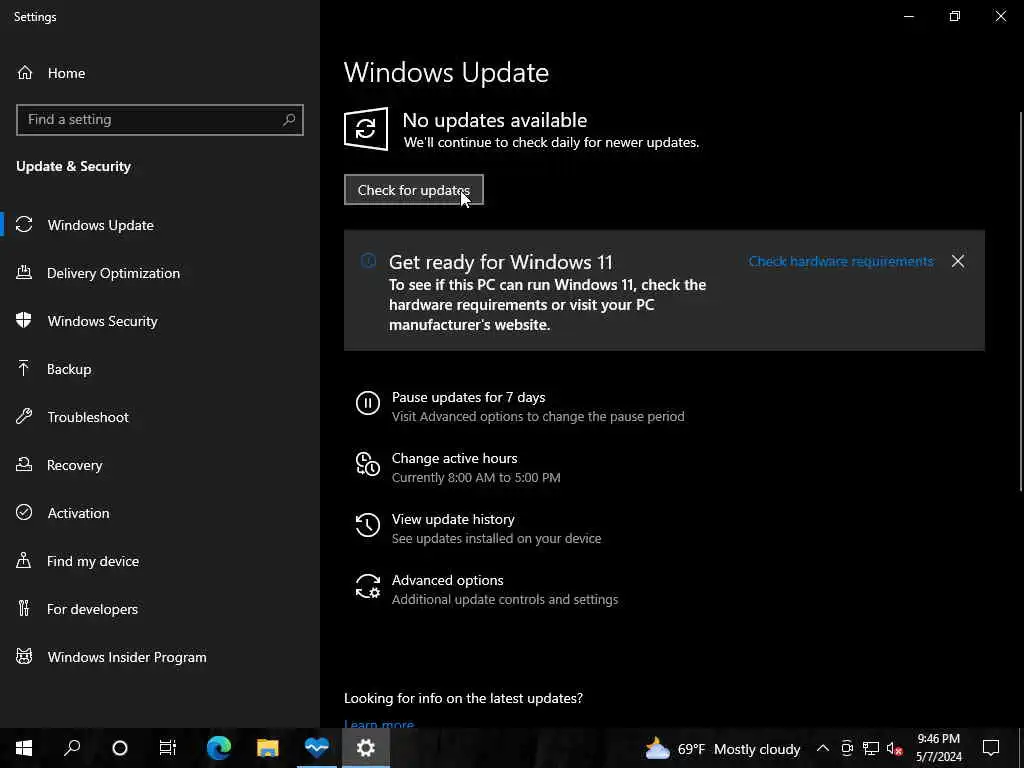Open the Learn more link
The width and height of the screenshot is (1024, 768).
click(379, 724)
